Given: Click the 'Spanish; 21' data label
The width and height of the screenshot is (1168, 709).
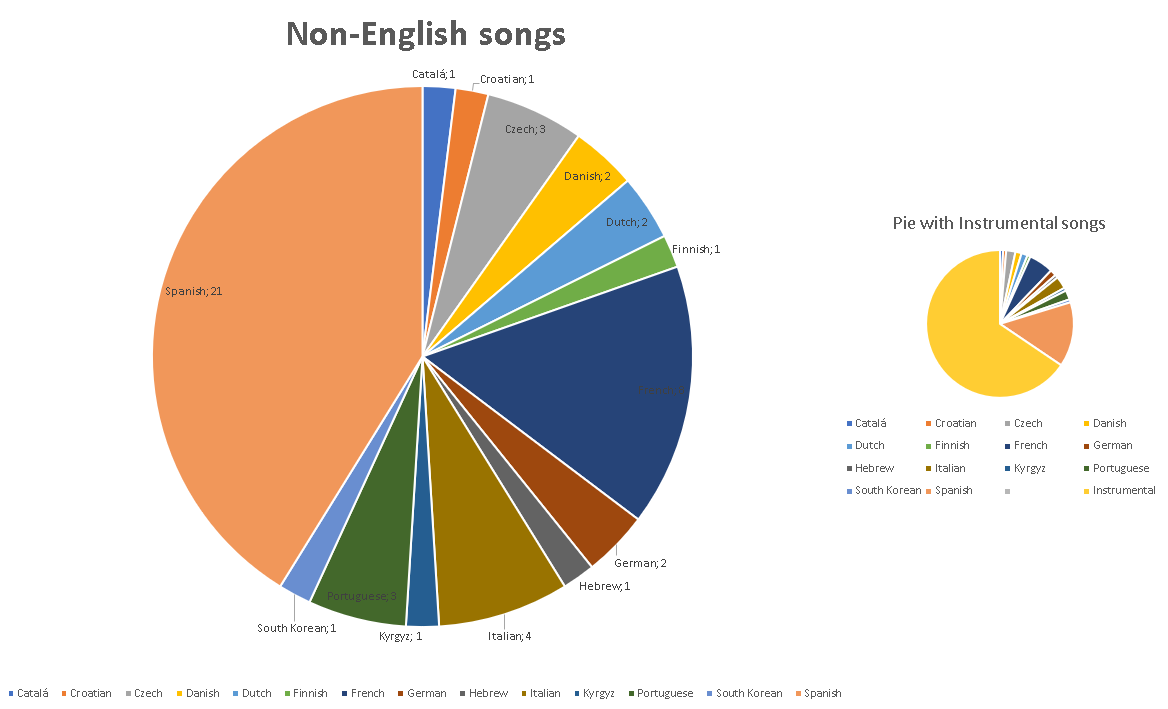Looking at the screenshot, I should click(x=194, y=291).
